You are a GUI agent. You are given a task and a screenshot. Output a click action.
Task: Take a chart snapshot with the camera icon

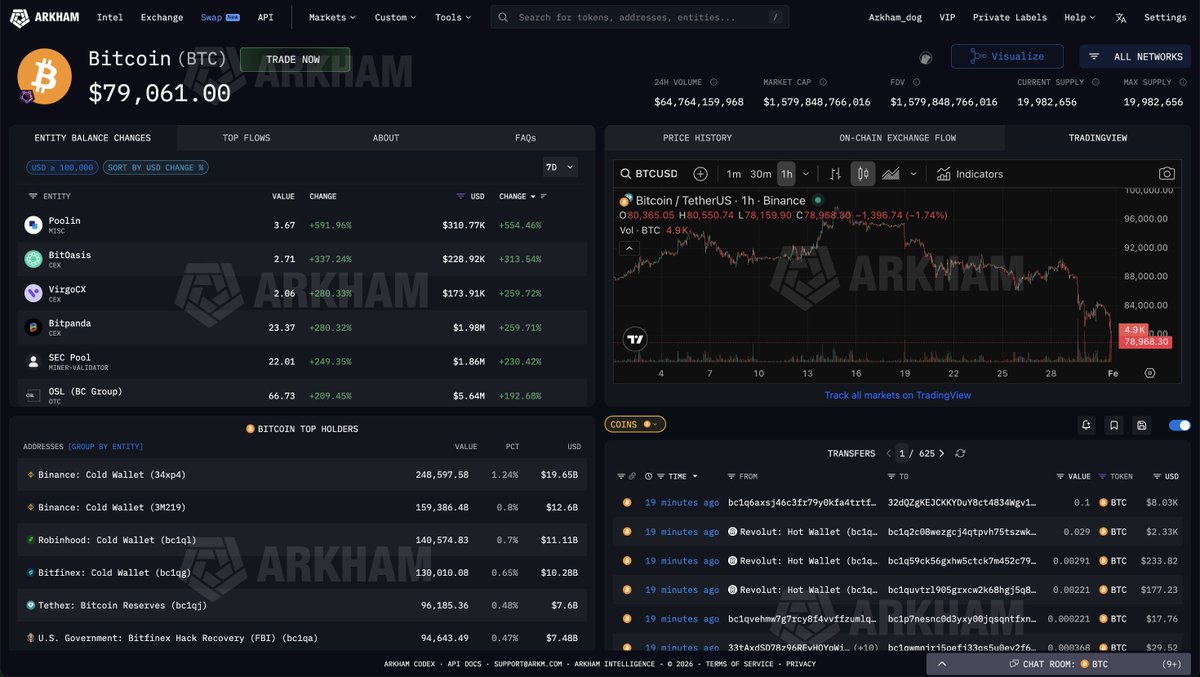point(1166,173)
